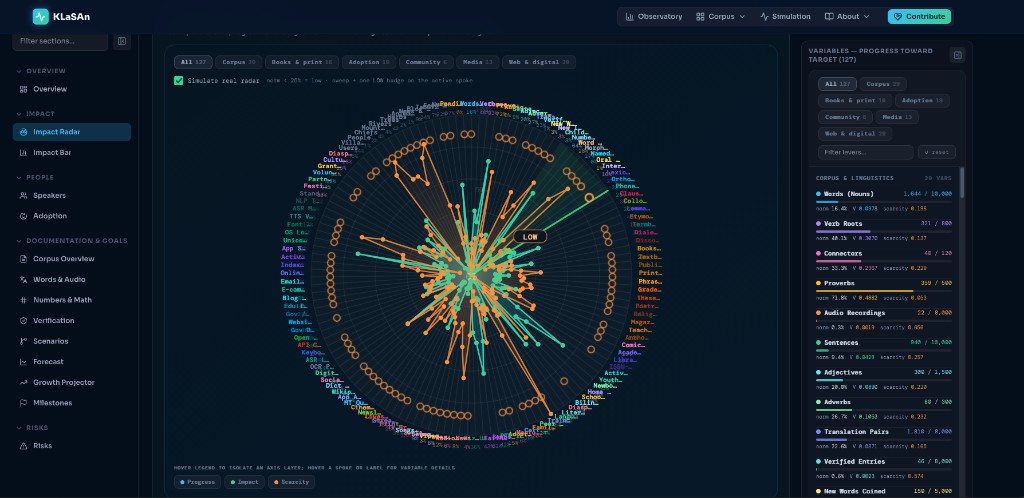
Task: Open the Simulation nav item
Action: (x=785, y=16)
